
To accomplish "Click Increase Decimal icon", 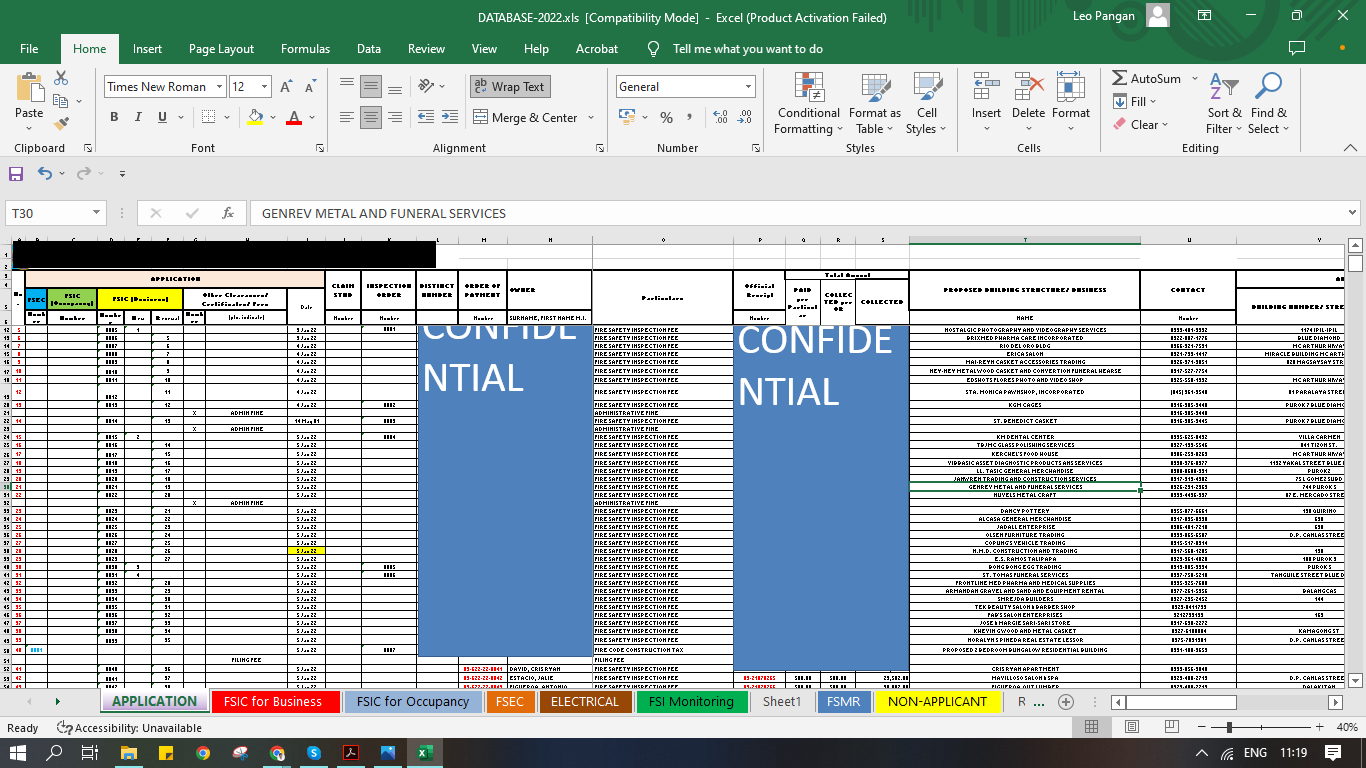I will (720, 118).
